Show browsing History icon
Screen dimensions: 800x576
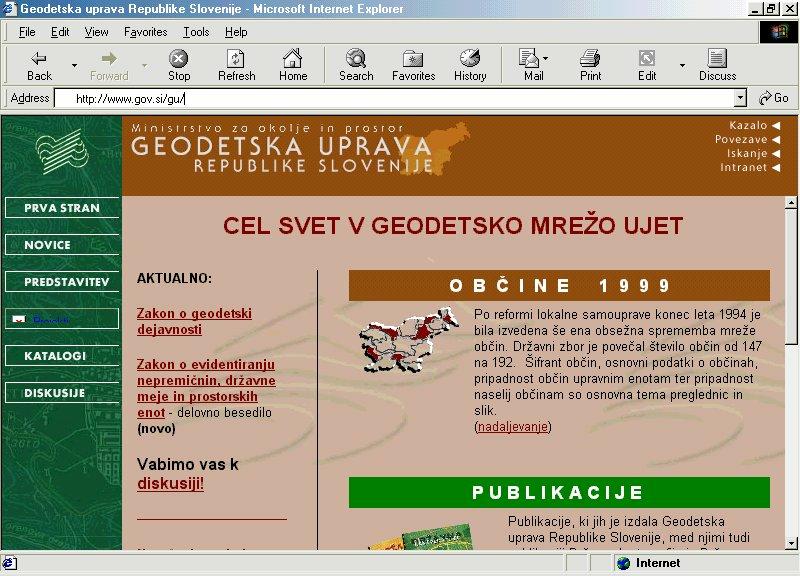coord(469,58)
